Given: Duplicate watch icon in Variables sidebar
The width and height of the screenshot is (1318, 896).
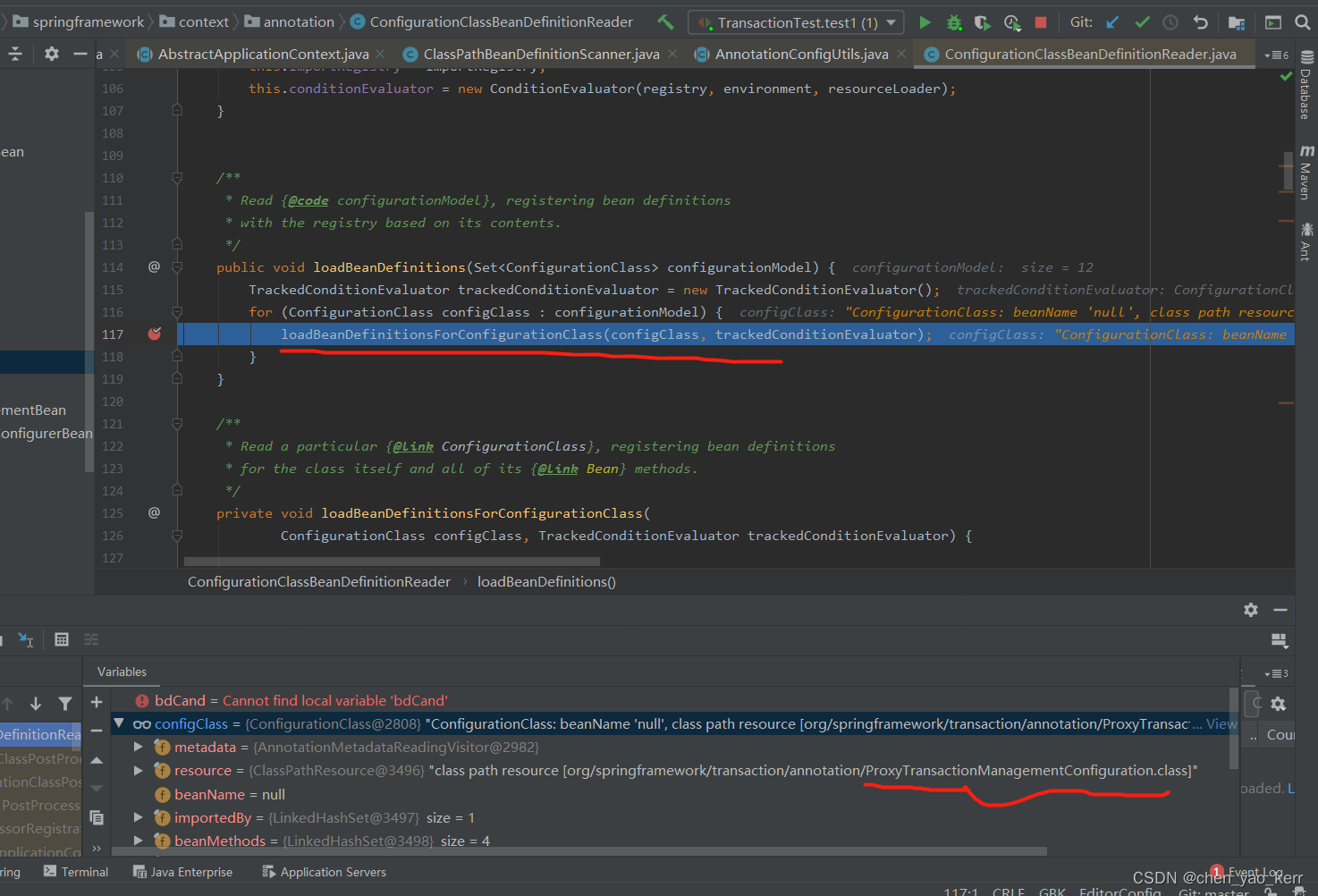Looking at the screenshot, I should [97, 818].
